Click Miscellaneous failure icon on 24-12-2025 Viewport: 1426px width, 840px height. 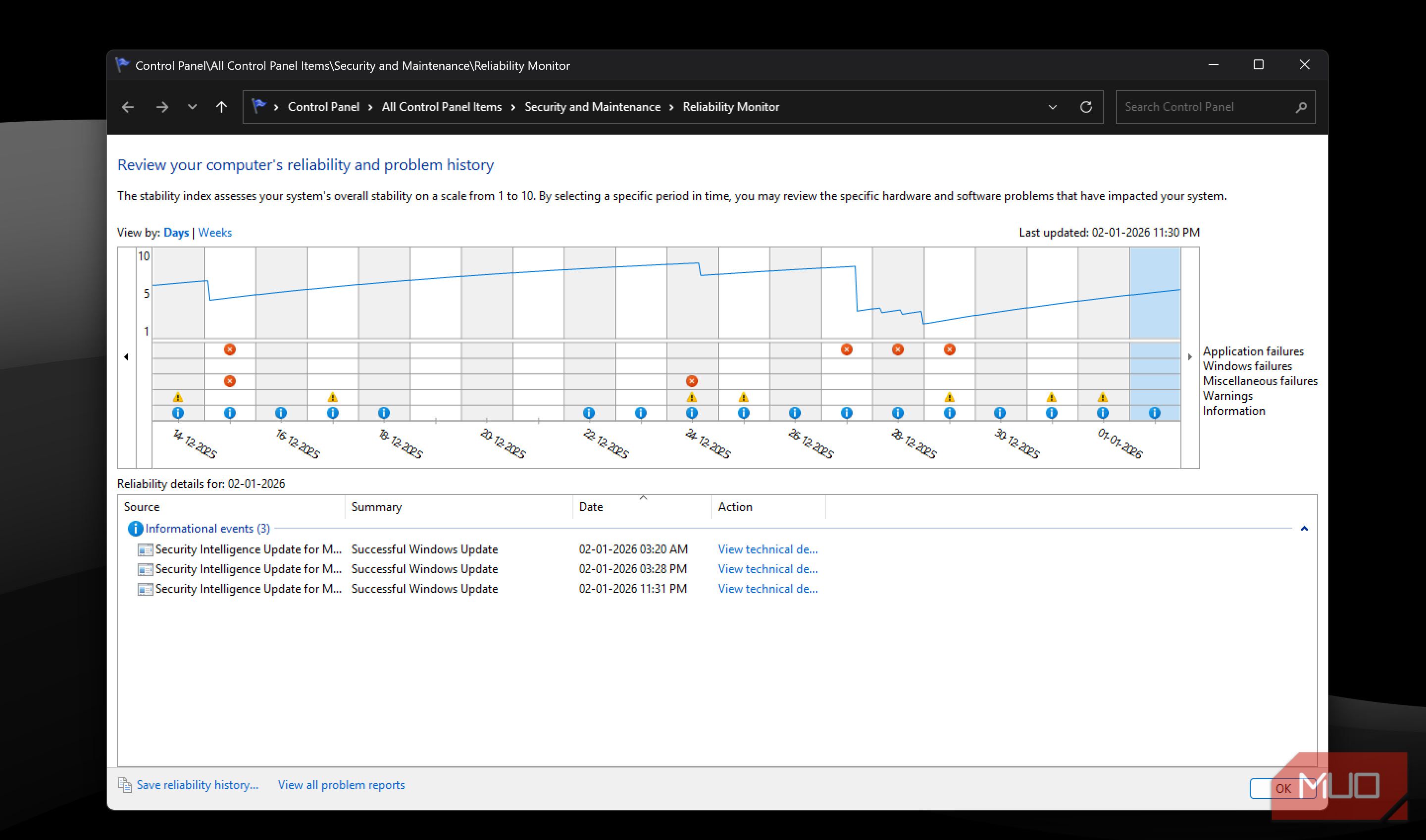click(x=692, y=381)
